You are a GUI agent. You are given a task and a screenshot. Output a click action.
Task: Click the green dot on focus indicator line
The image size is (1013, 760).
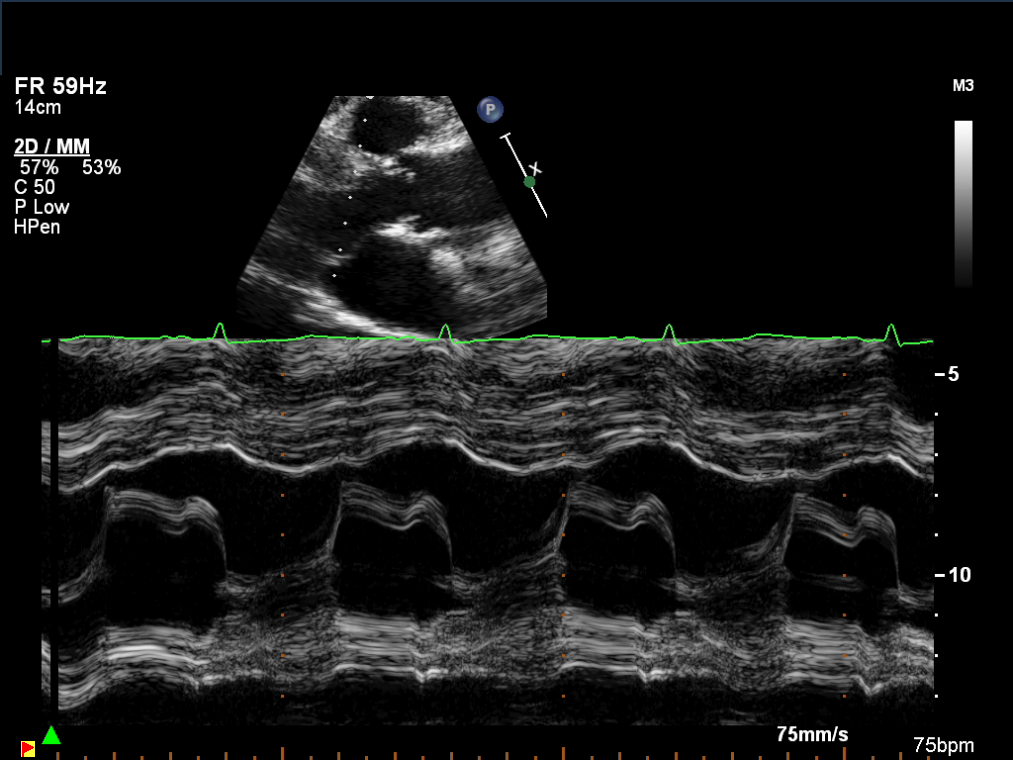[529, 181]
